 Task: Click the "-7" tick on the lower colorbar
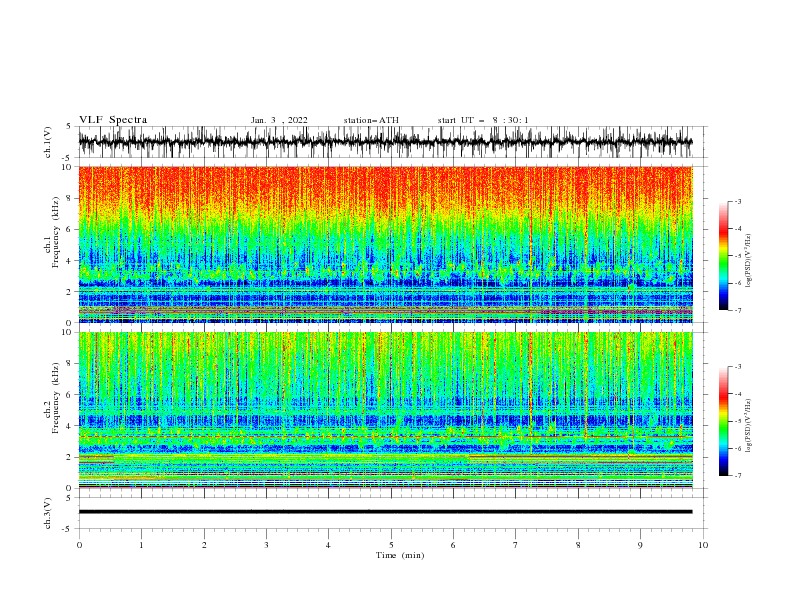point(738,475)
